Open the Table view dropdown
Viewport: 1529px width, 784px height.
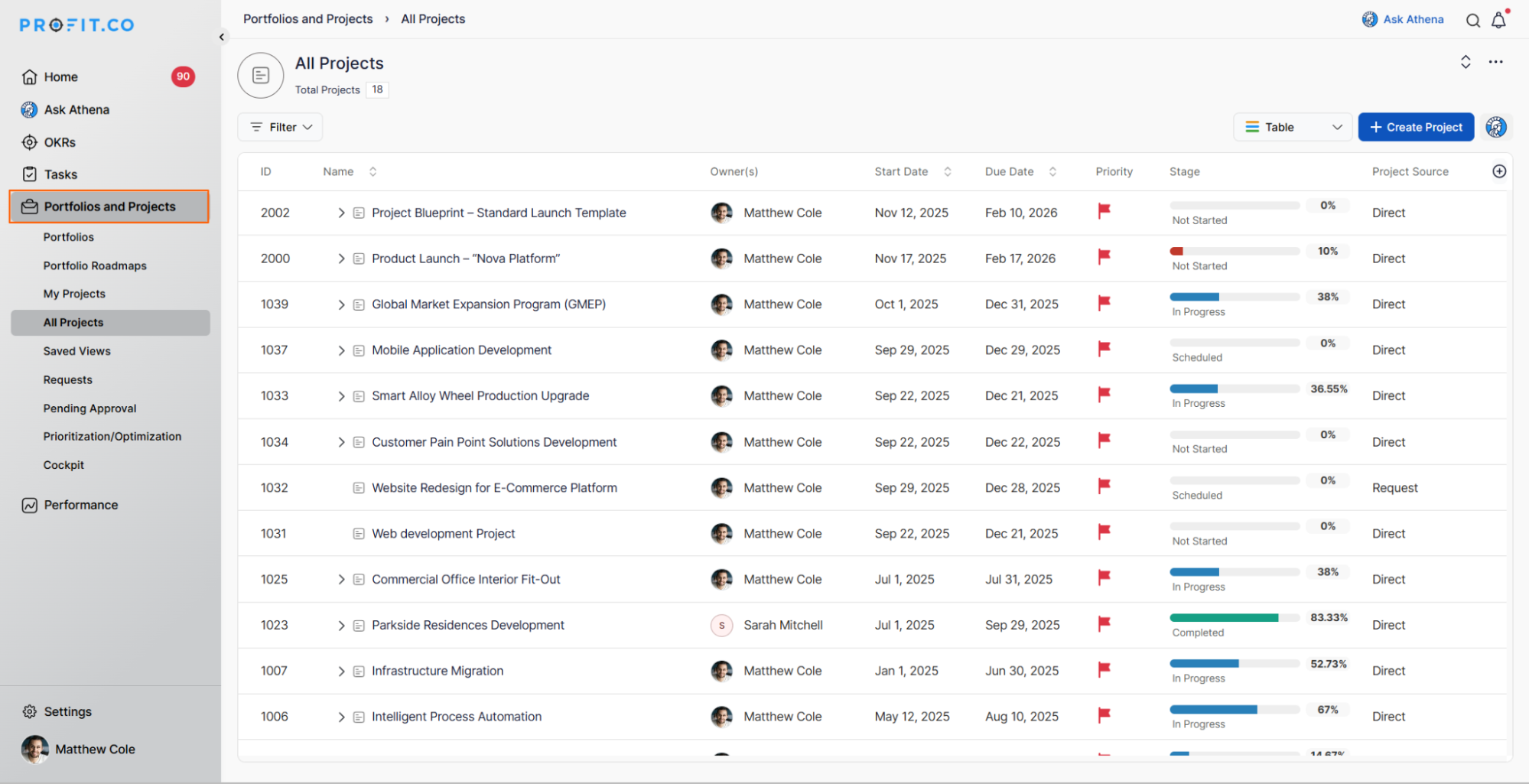tap(1292, 127)
